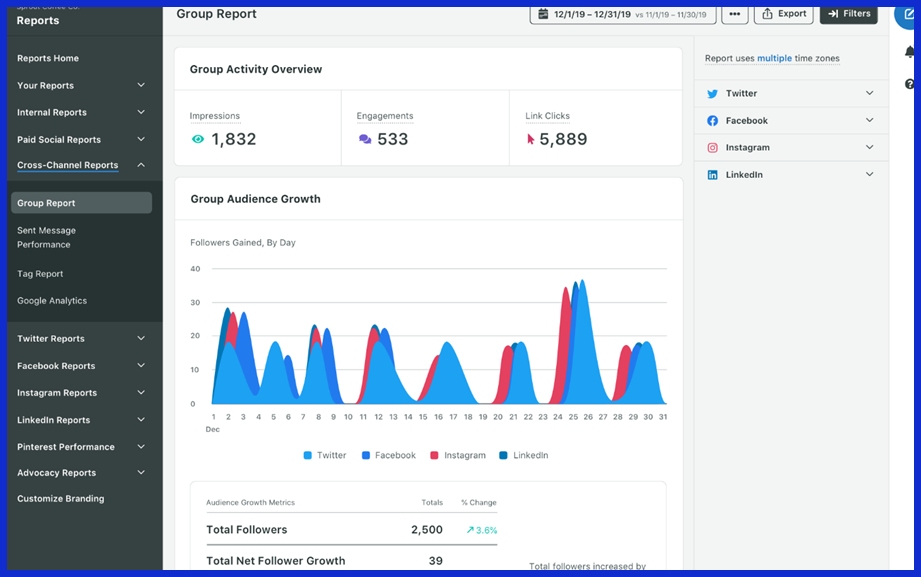The image size is (921, 577).
Task: Click the Reports header in sidebar
Action: click(38, 21)
